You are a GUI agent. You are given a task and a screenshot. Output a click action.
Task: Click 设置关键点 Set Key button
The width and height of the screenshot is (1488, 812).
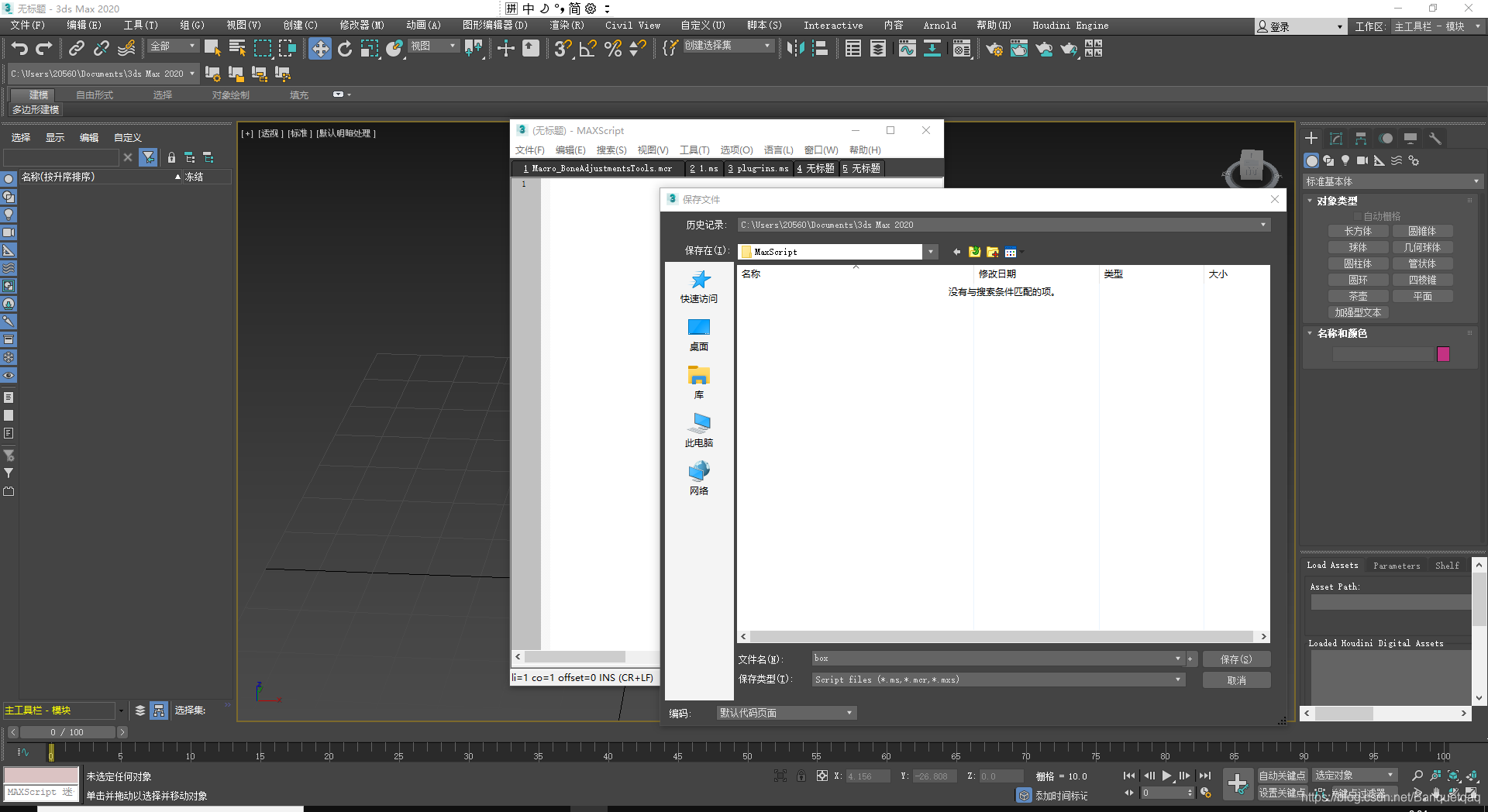coord(1282,793)
